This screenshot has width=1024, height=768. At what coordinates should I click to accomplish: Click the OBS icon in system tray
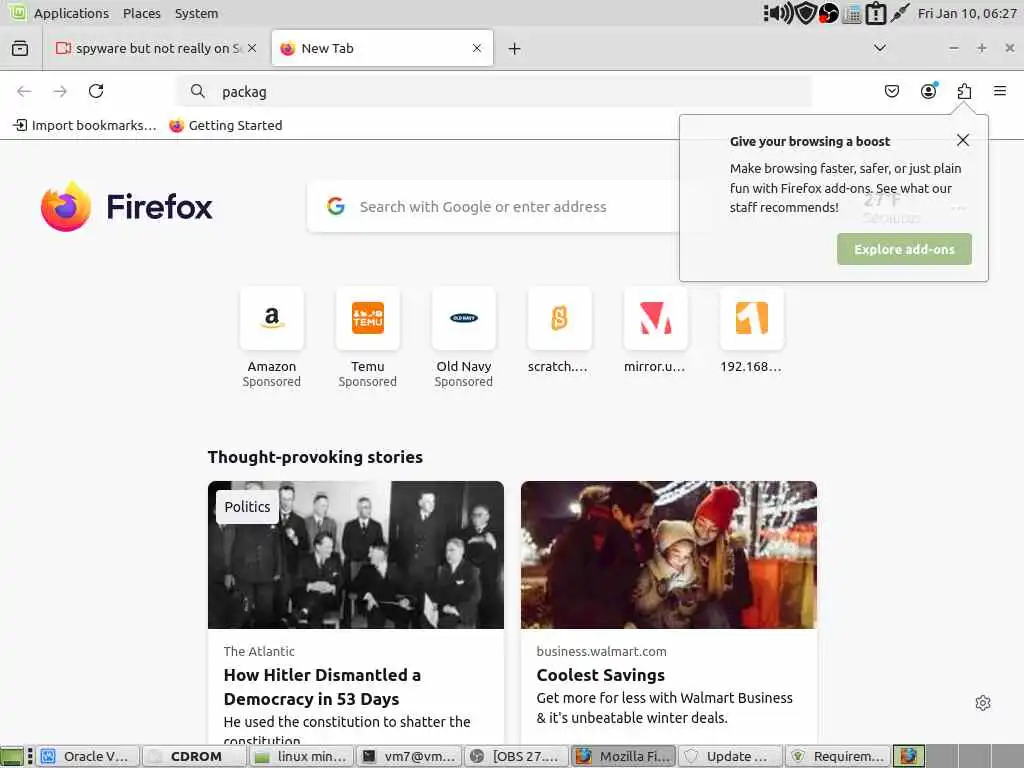[829, 13]
